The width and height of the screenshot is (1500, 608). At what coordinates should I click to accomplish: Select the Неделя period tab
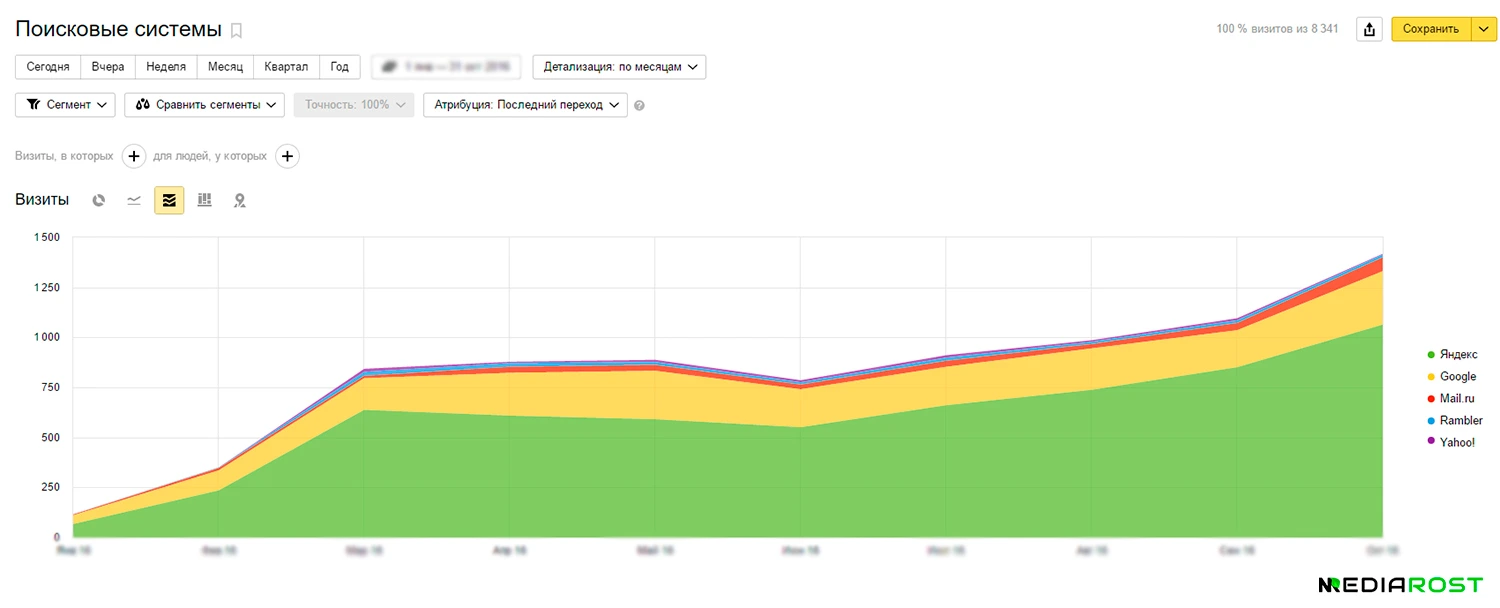click(x=166, y=67)
